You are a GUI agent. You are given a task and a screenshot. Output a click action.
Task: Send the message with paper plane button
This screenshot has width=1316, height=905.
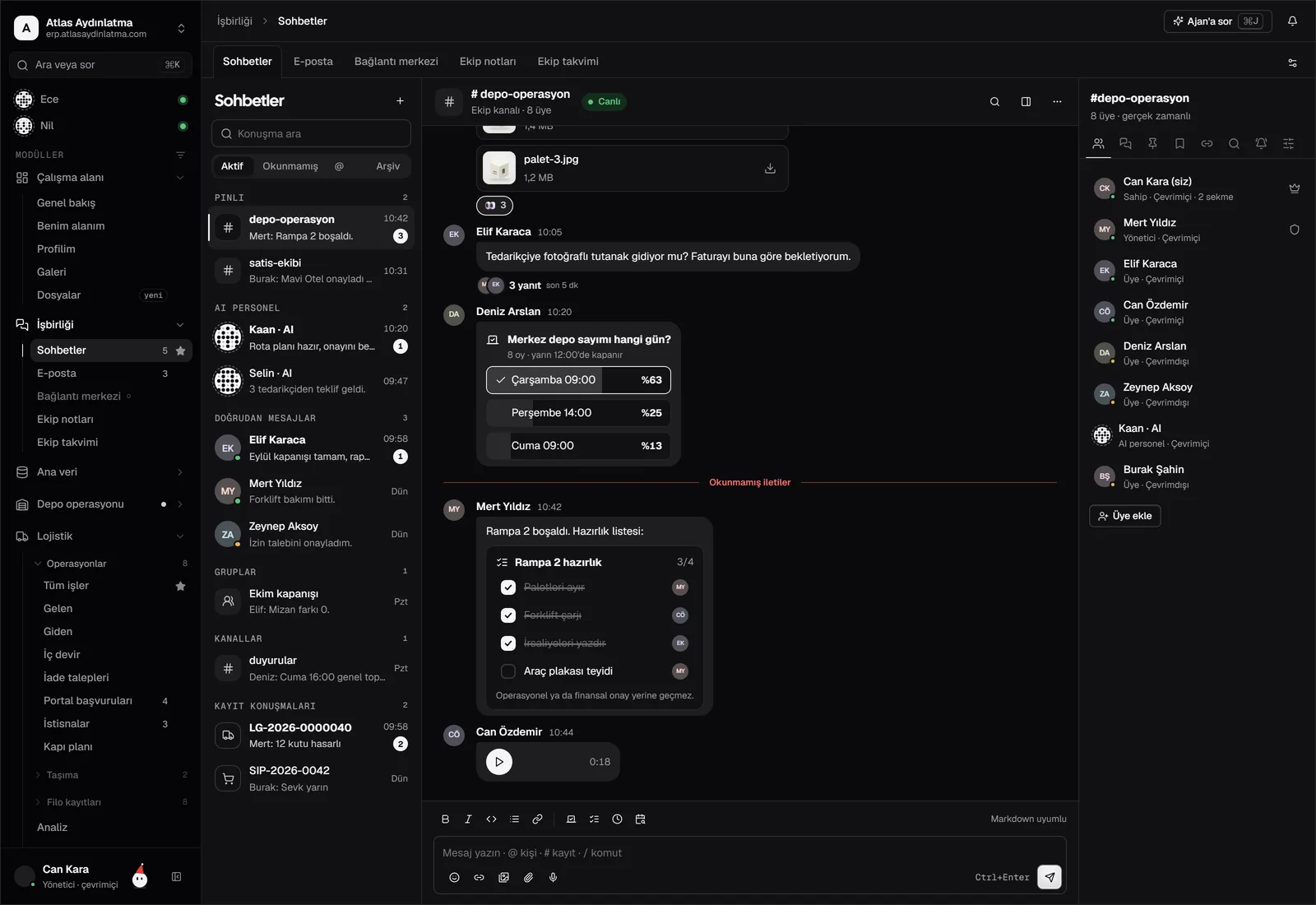coord(1050,877)
